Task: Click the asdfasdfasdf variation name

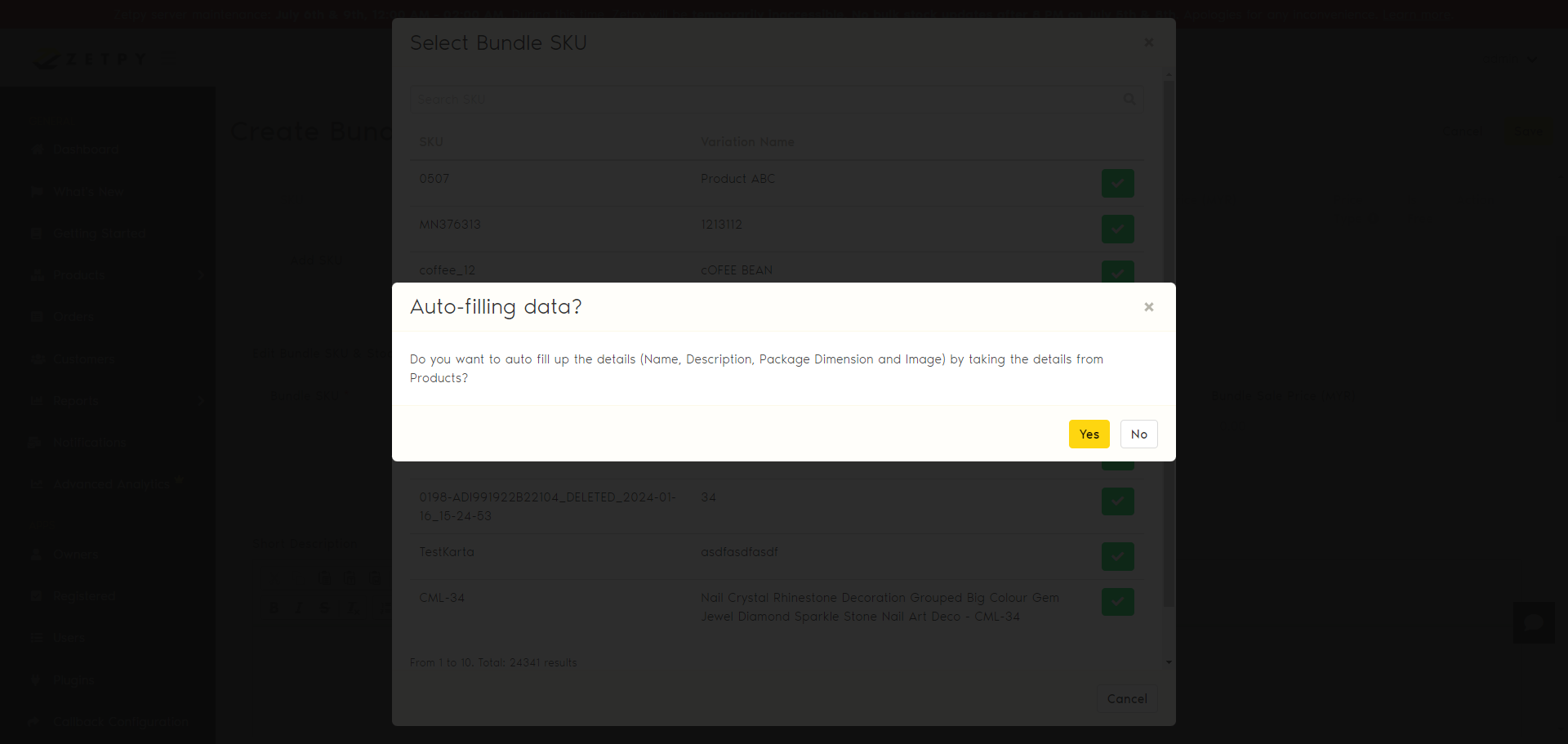Action: (x=739, y=552)
